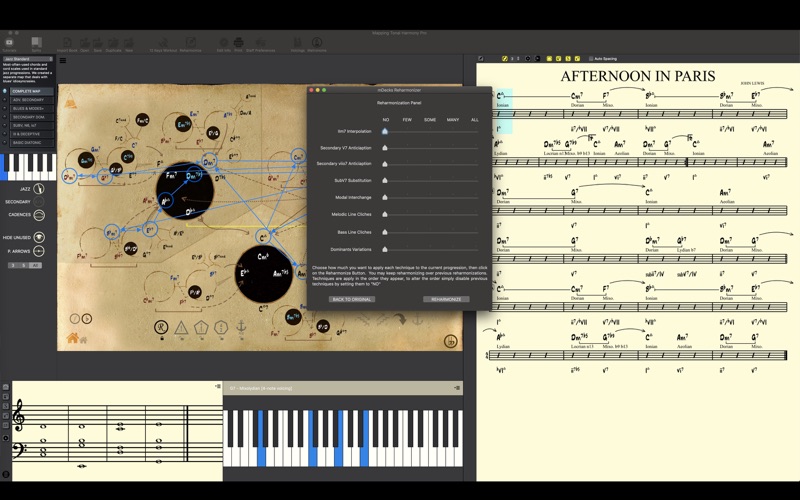Open the Tutorials toolbar icon
Image resolution: width=800 pixels, height=500 pixels.
pos(9,44)
